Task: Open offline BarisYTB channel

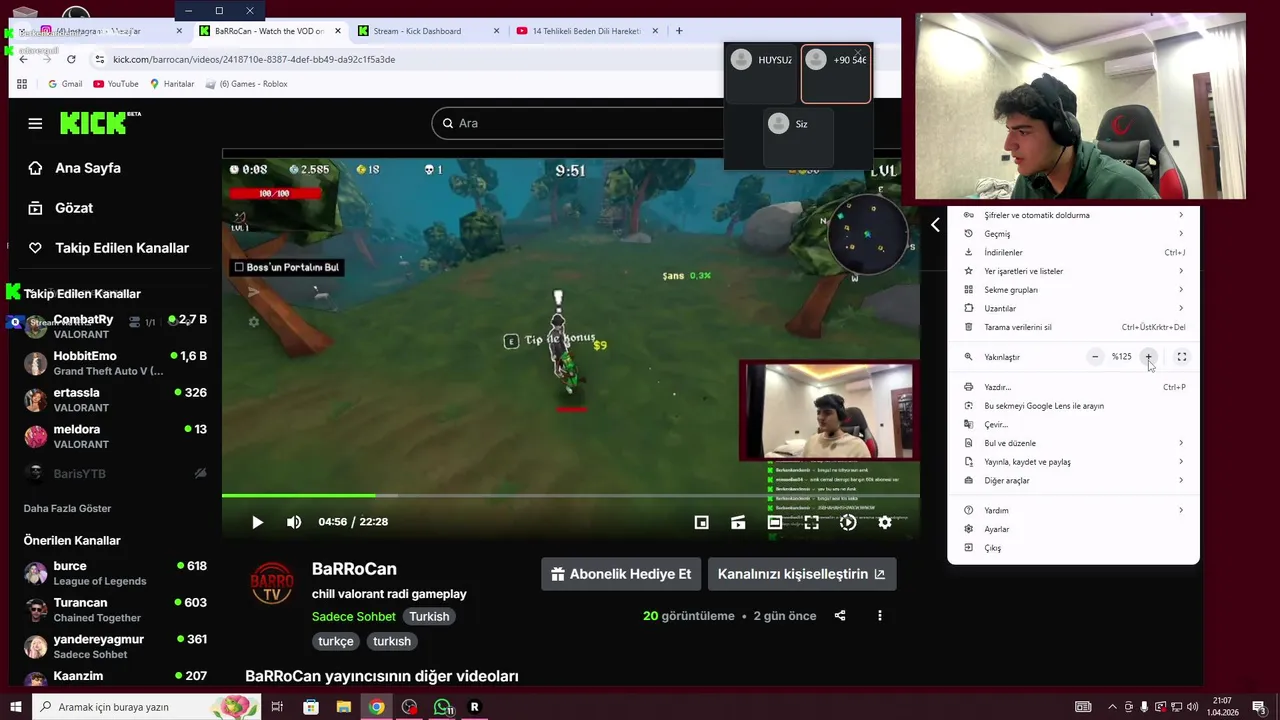Action: 115,473
